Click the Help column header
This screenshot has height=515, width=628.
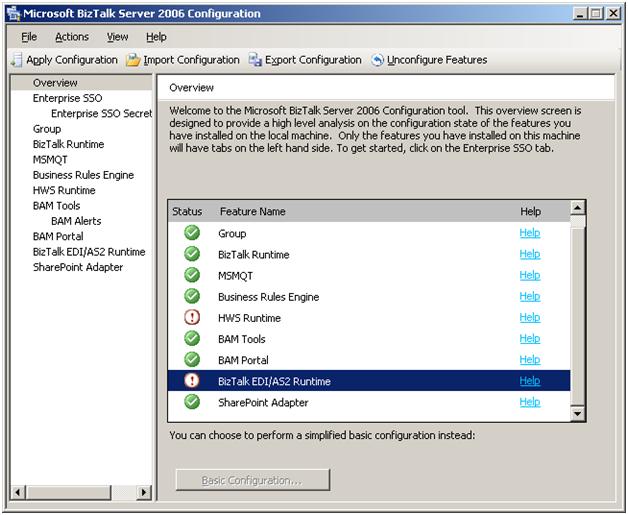pos(531,211)
